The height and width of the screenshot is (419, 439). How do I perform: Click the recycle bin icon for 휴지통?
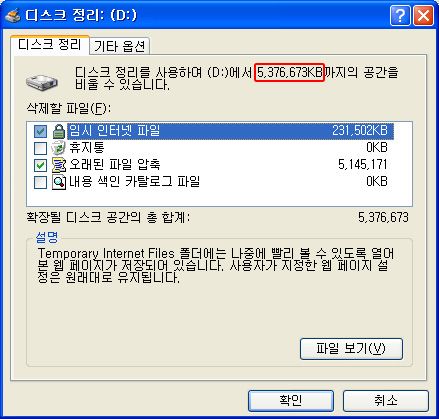coord(59,148)
